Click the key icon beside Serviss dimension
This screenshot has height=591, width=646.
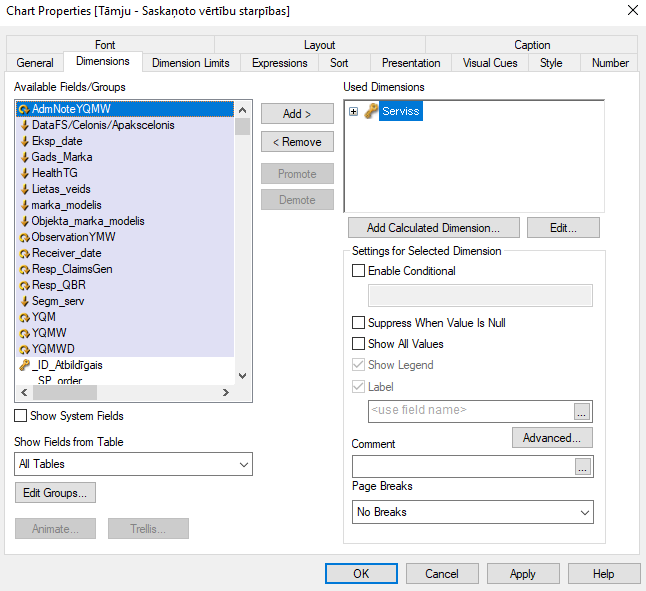[x=371, y=111]
